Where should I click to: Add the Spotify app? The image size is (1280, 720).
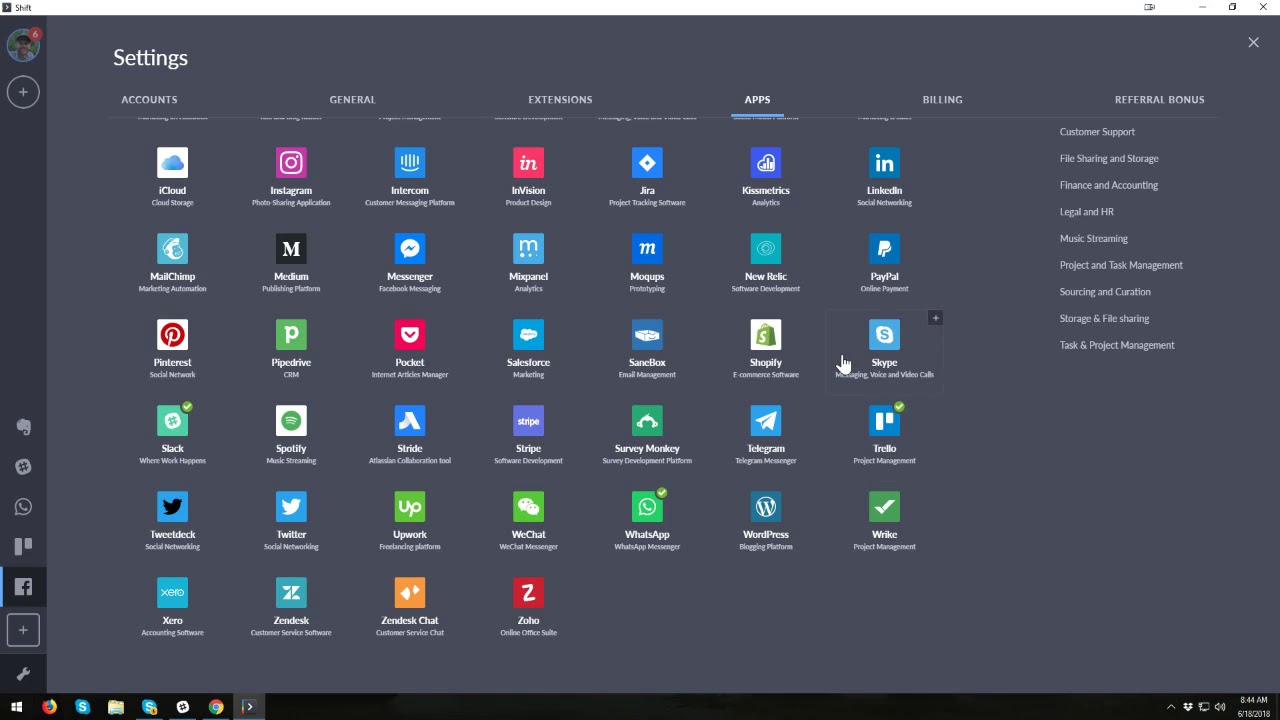click(x=291, y=421)
